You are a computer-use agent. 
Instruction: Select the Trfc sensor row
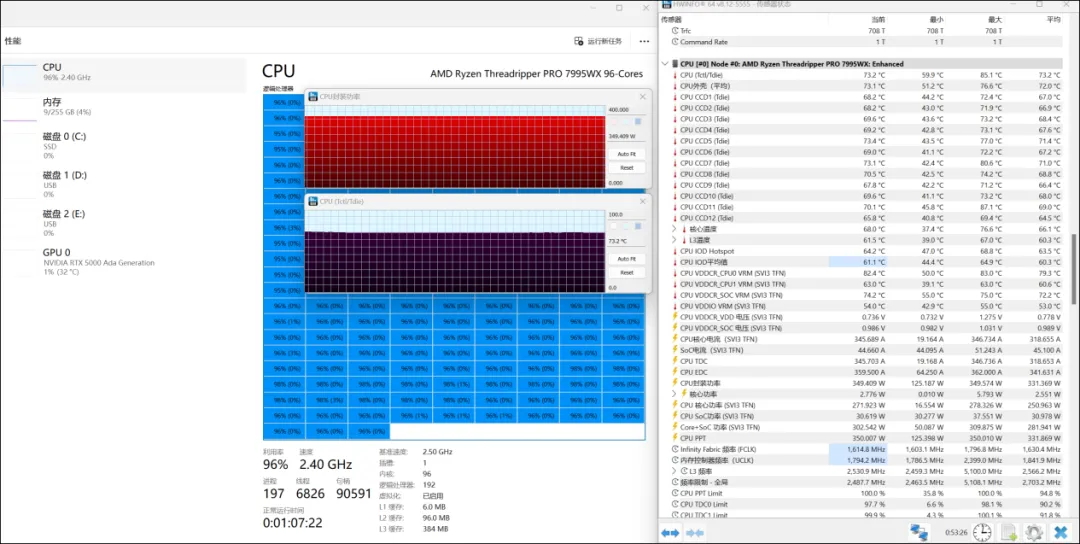point(863,31)
